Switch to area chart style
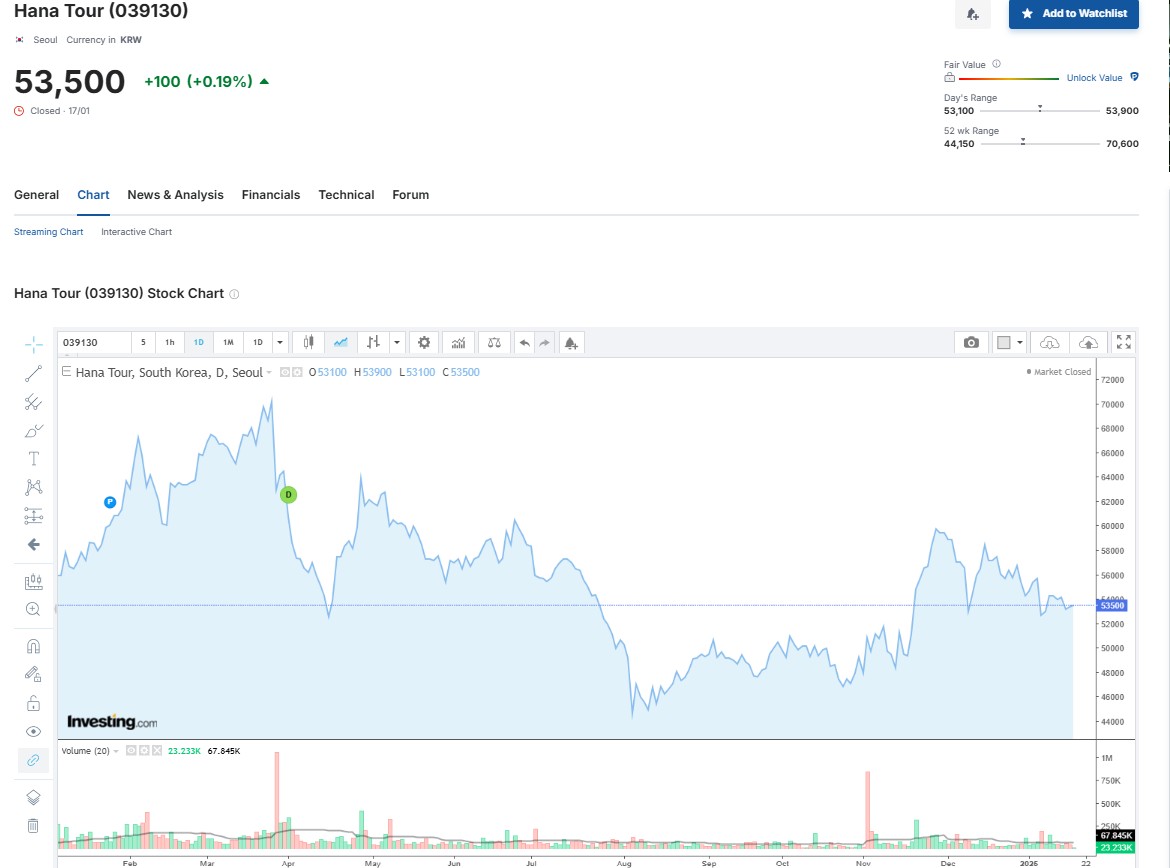 340,343
